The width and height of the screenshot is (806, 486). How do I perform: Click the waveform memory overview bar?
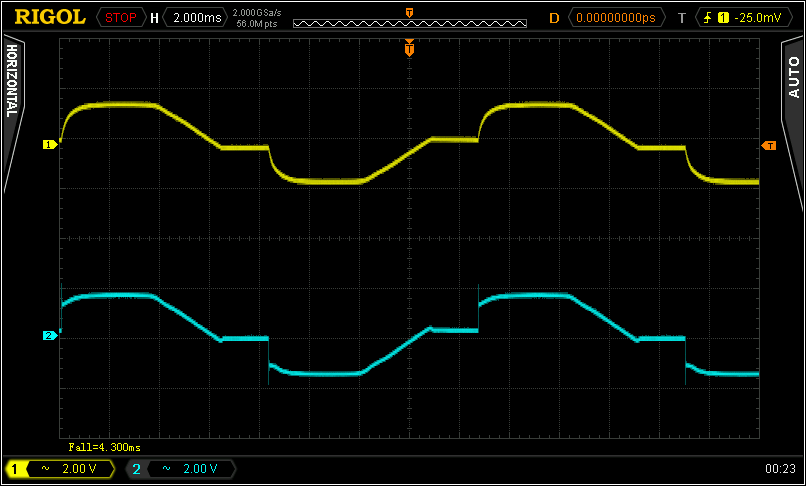(x=410, y=23)
